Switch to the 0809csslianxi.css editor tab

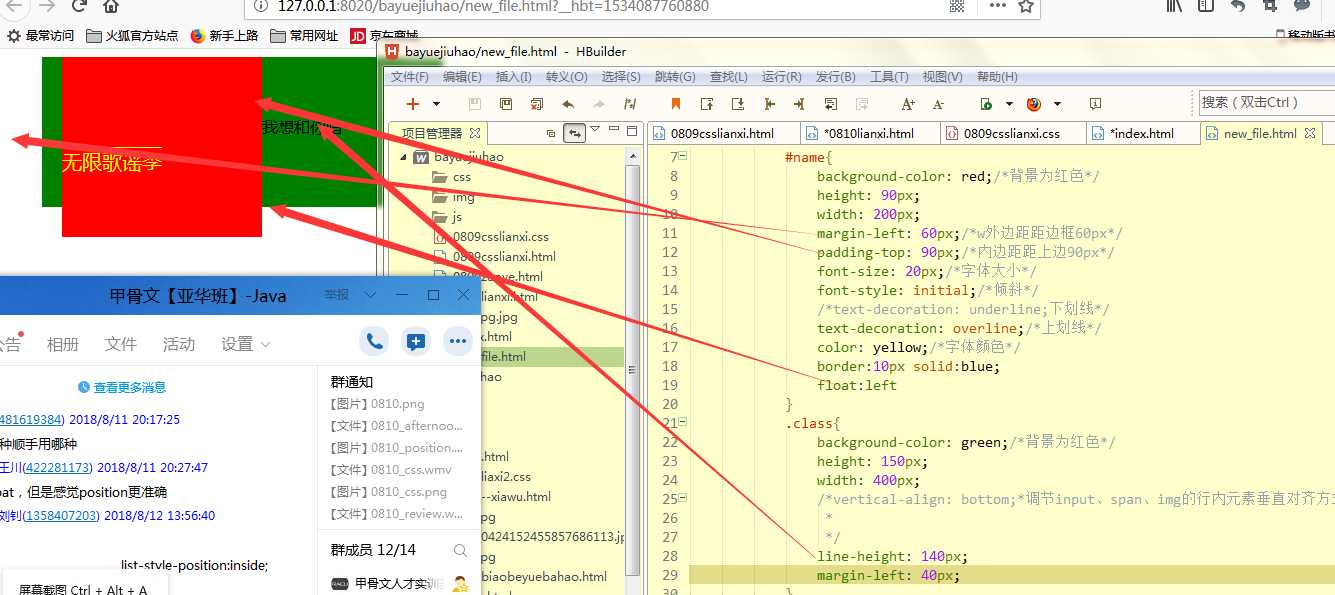pos(1014,133)
